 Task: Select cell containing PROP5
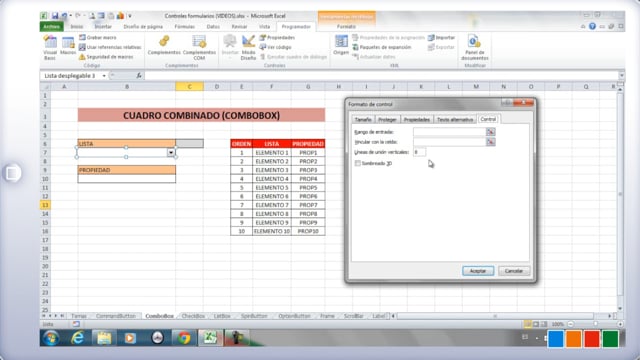click(308, 188)
